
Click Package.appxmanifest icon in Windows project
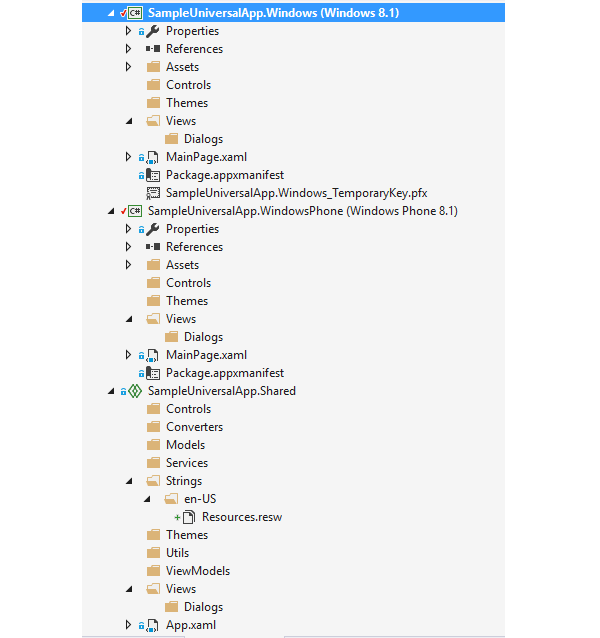(x=153, y=175)
